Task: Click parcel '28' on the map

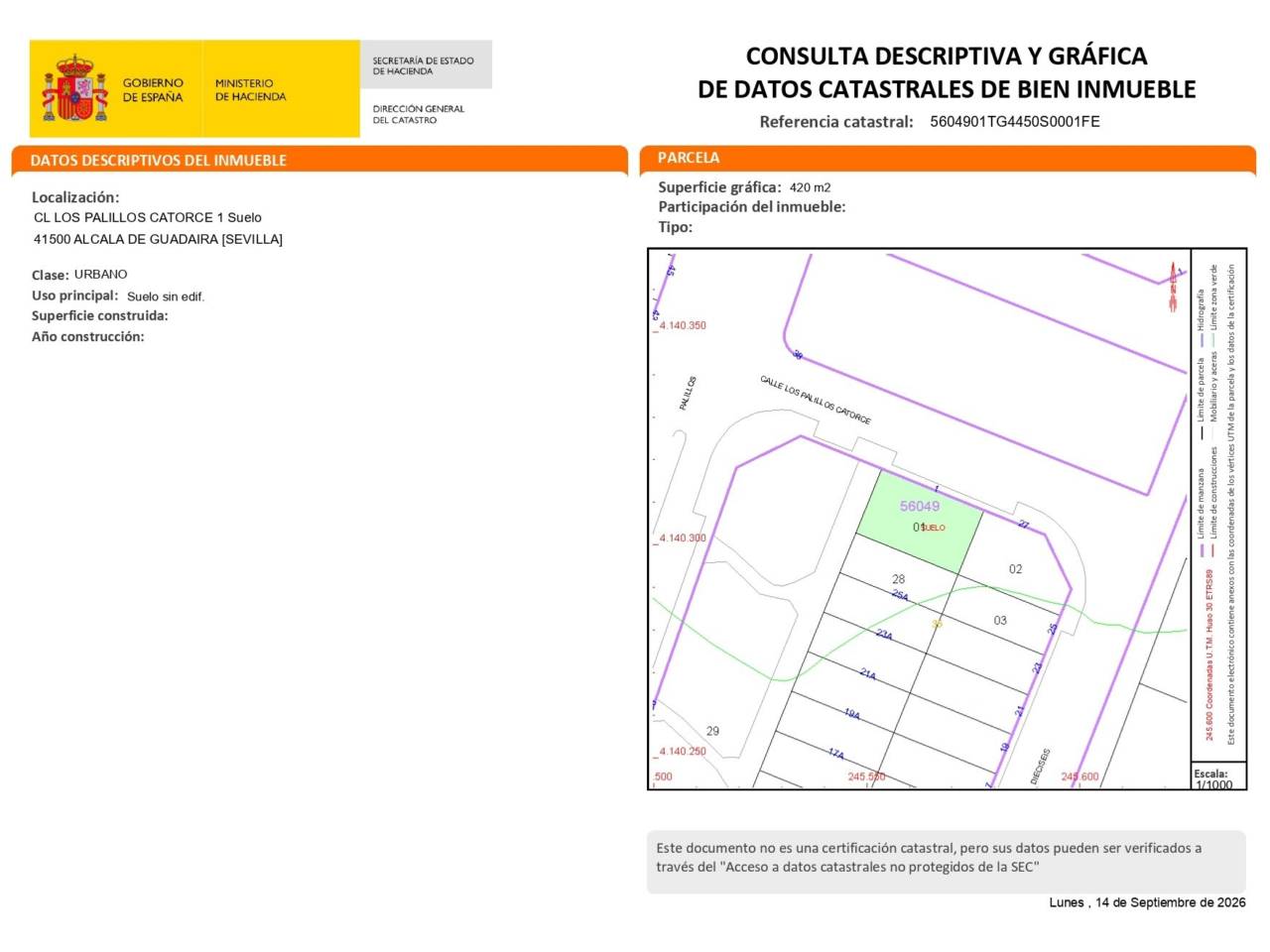Action: (x=898, y=579)
